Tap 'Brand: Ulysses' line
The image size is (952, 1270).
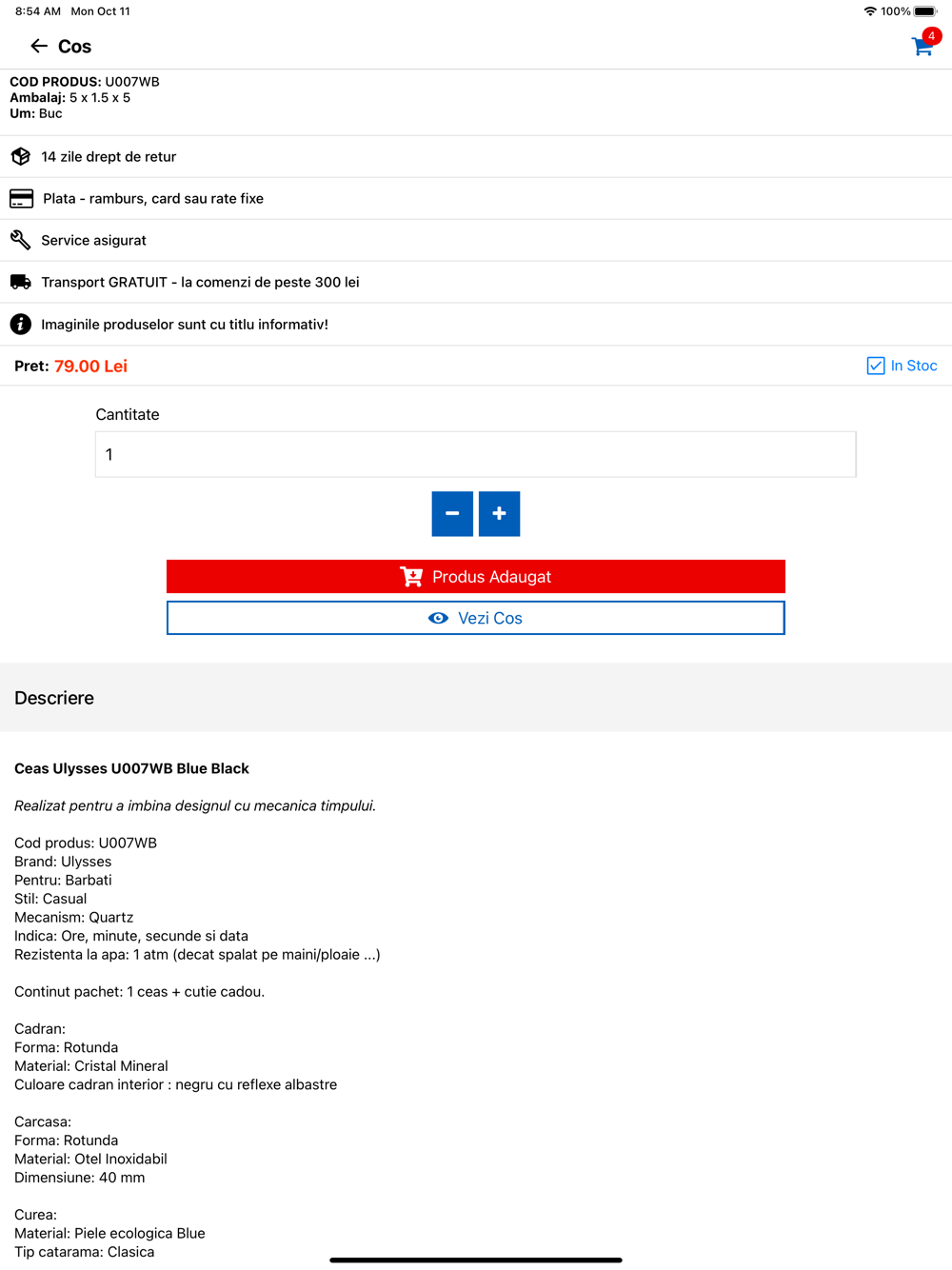[x=63, y=862]
